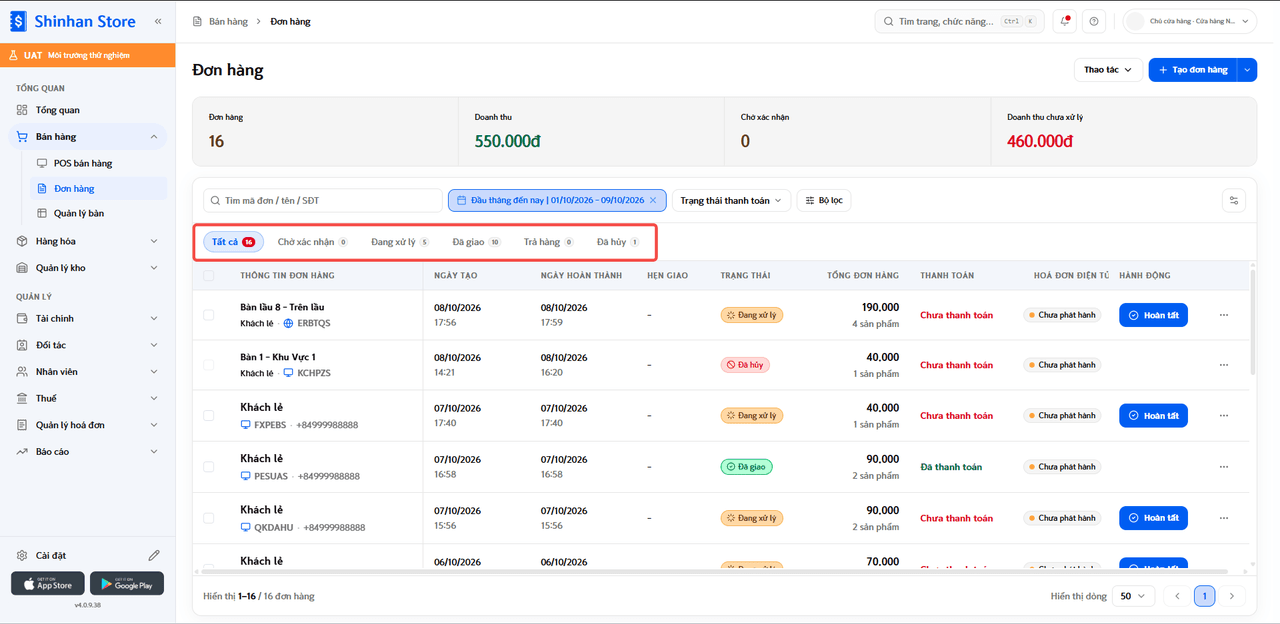Tick the checkbox for Bàn 1 - Khu Vực 1 order
1280x624 pixels.
coord(209,365)
